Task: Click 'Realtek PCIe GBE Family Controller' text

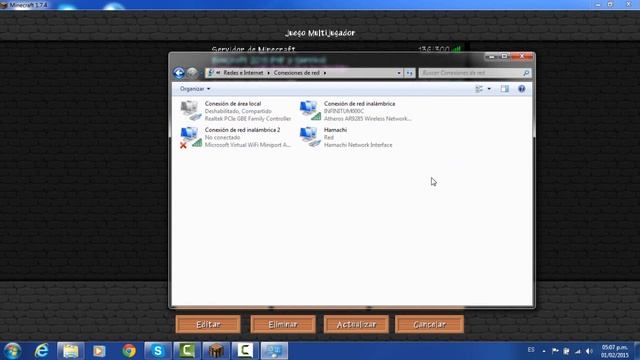Action: tap(248, 119)
